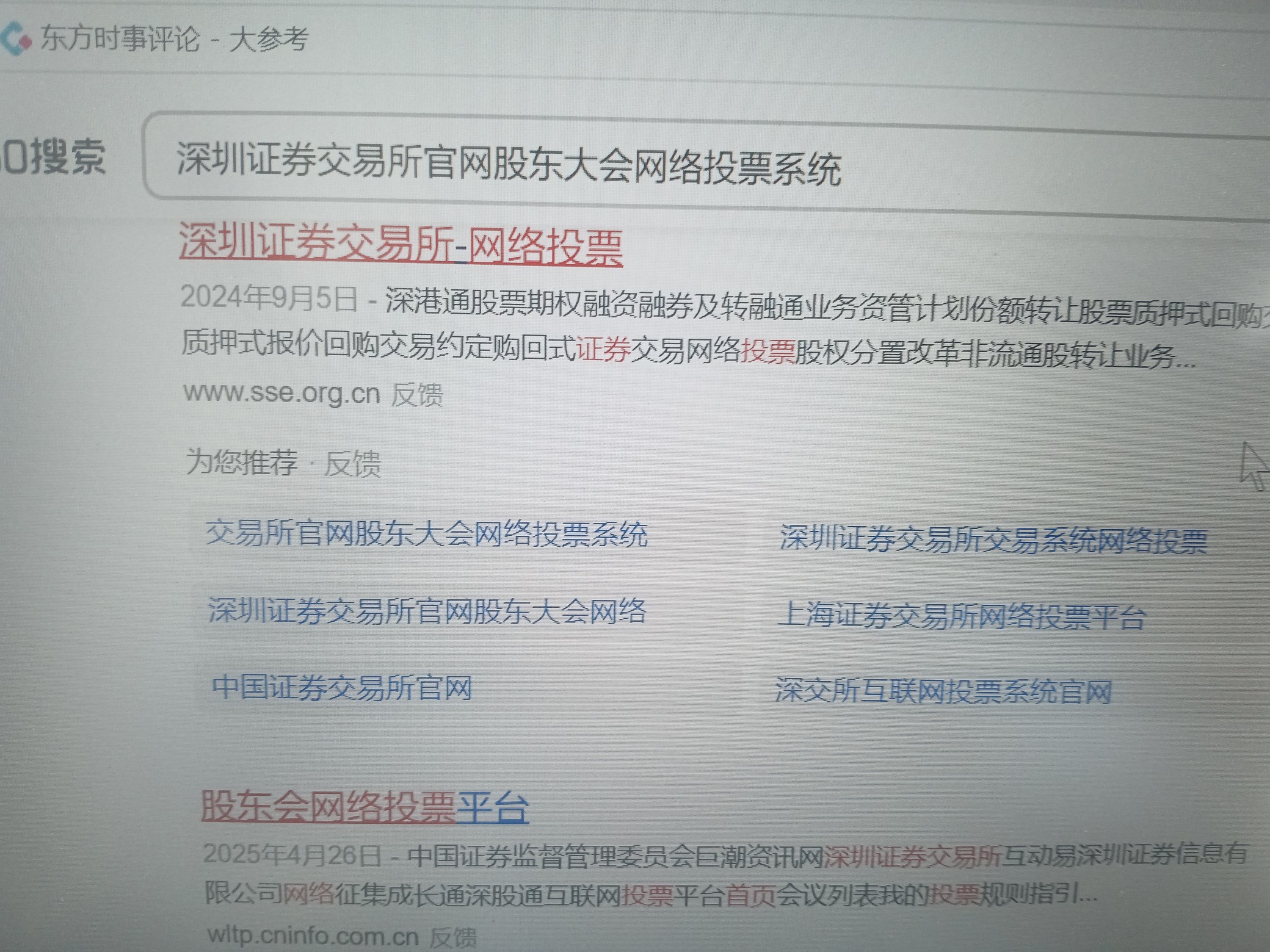The height and width of the screenshot is (952, 1270).
Task: Focus the search input with 深圳证券交易所官网 query
Action: pos(706,166)
